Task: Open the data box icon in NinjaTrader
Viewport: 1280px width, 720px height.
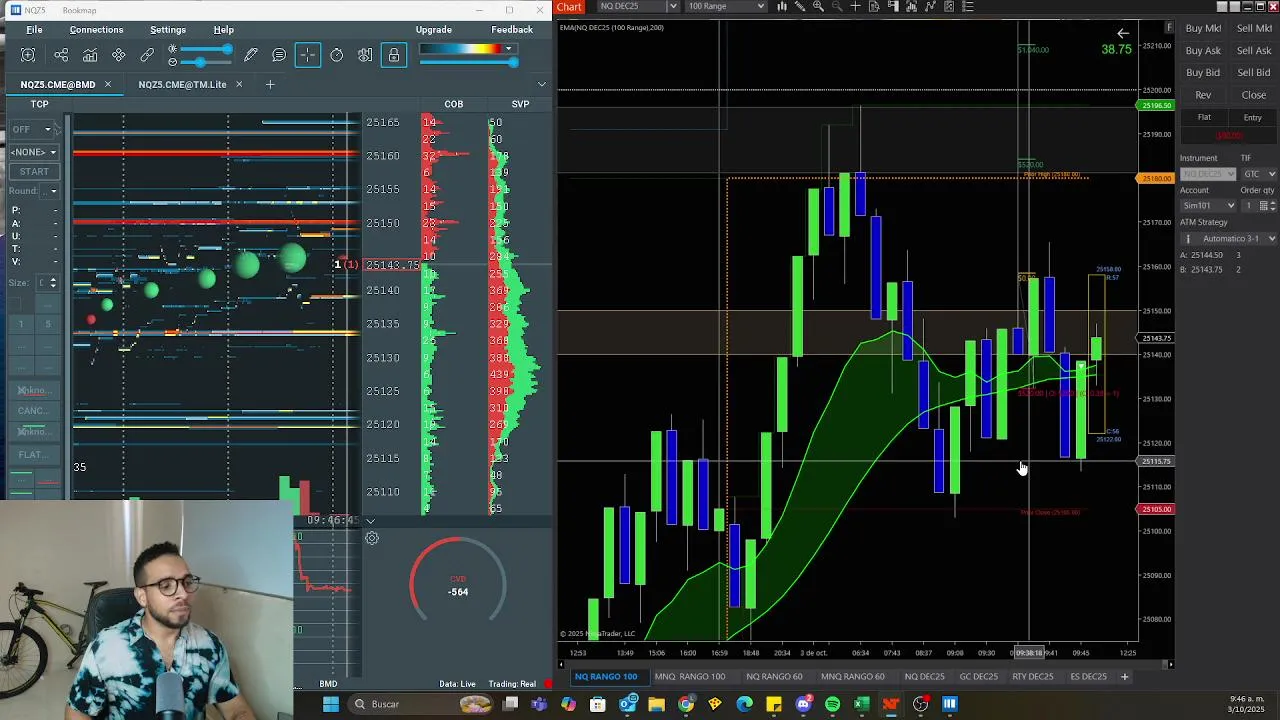Action: click(x=874, y=6)
